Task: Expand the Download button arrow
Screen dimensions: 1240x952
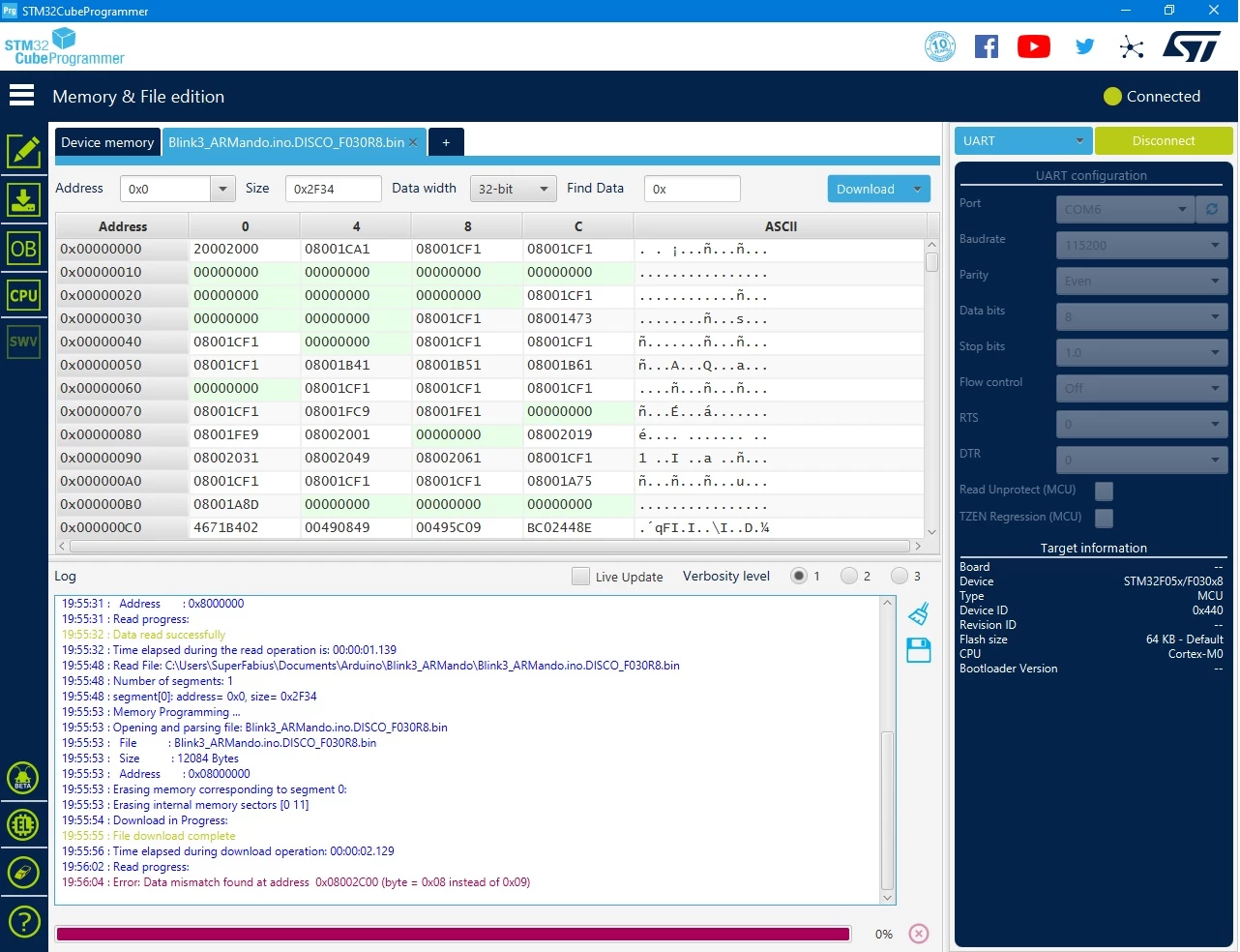Action: click(x=917, y=189)
